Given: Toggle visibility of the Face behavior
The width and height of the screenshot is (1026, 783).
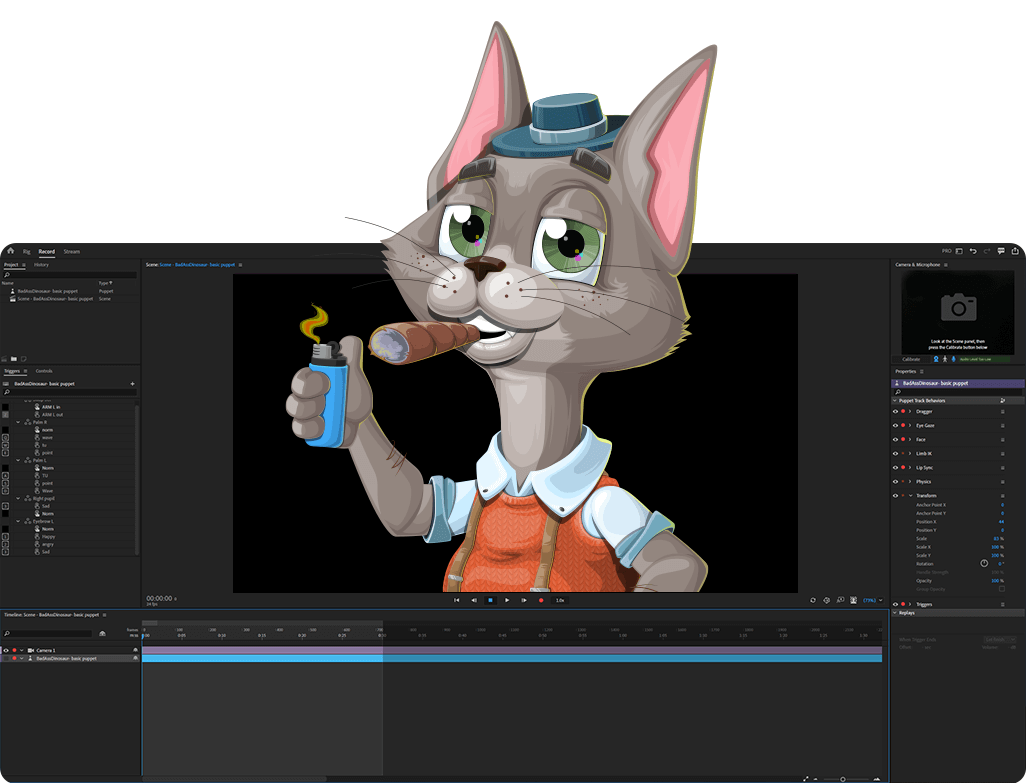Looking at the screenshot, I should 895,439.
